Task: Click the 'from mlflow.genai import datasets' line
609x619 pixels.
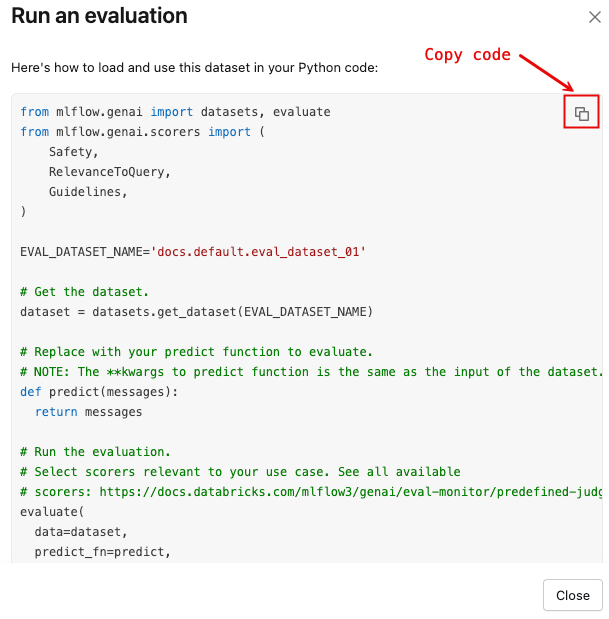Action: pyautogui.click(x=175, y=112)
